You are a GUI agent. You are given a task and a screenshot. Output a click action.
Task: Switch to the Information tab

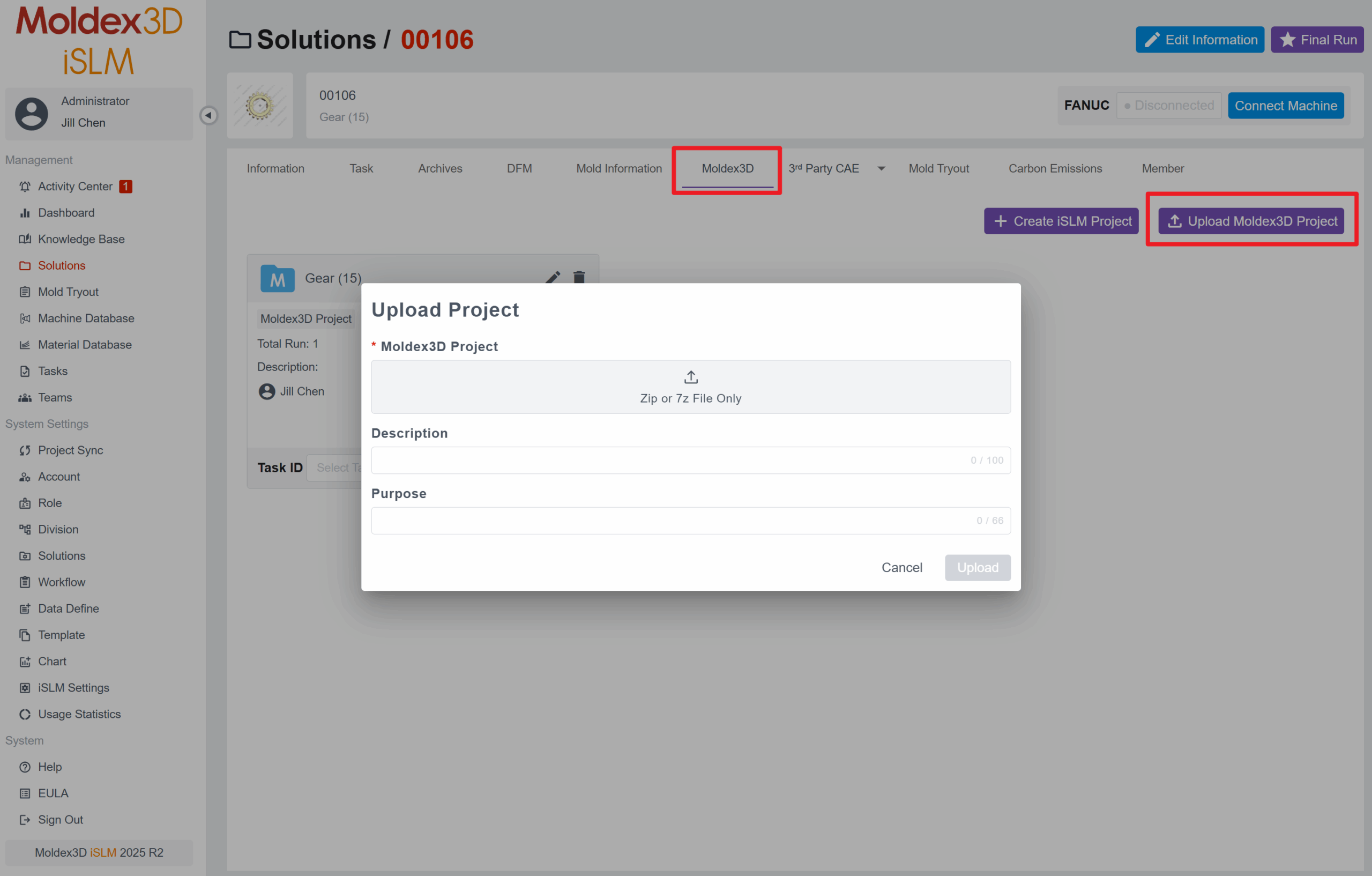pos(275,169)
